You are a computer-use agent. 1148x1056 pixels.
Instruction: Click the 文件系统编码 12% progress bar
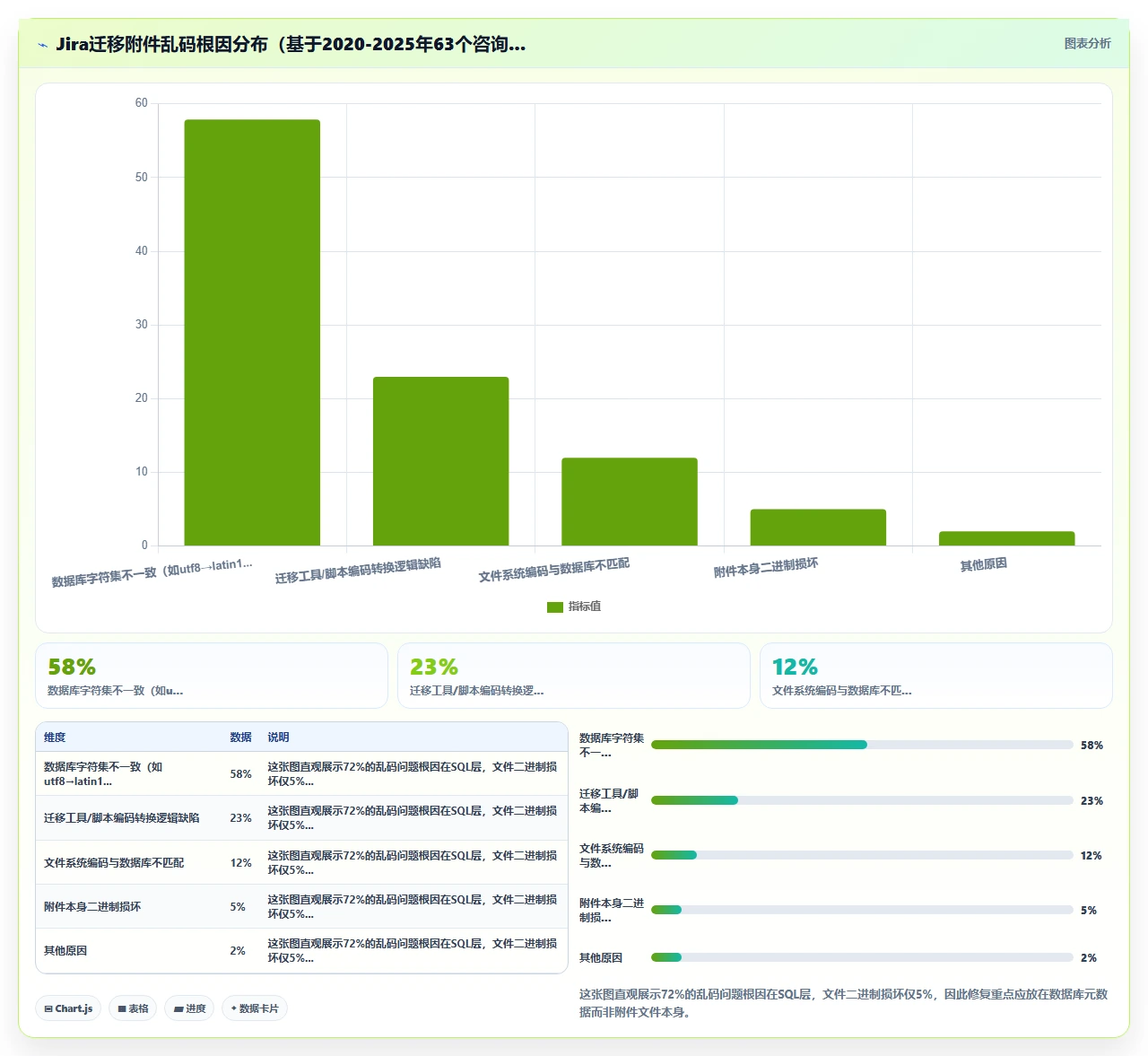coord(862,855)
